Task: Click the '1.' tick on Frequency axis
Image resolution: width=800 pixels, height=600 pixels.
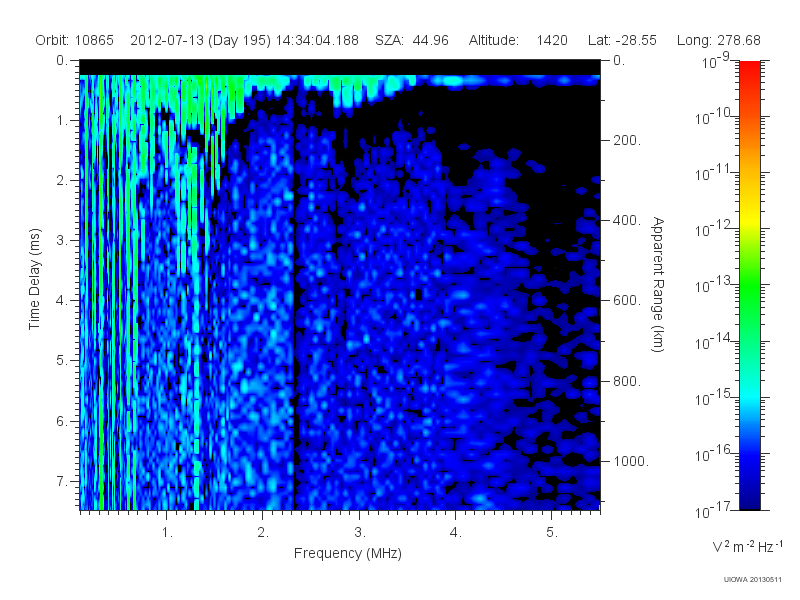Action: [167, 533]
